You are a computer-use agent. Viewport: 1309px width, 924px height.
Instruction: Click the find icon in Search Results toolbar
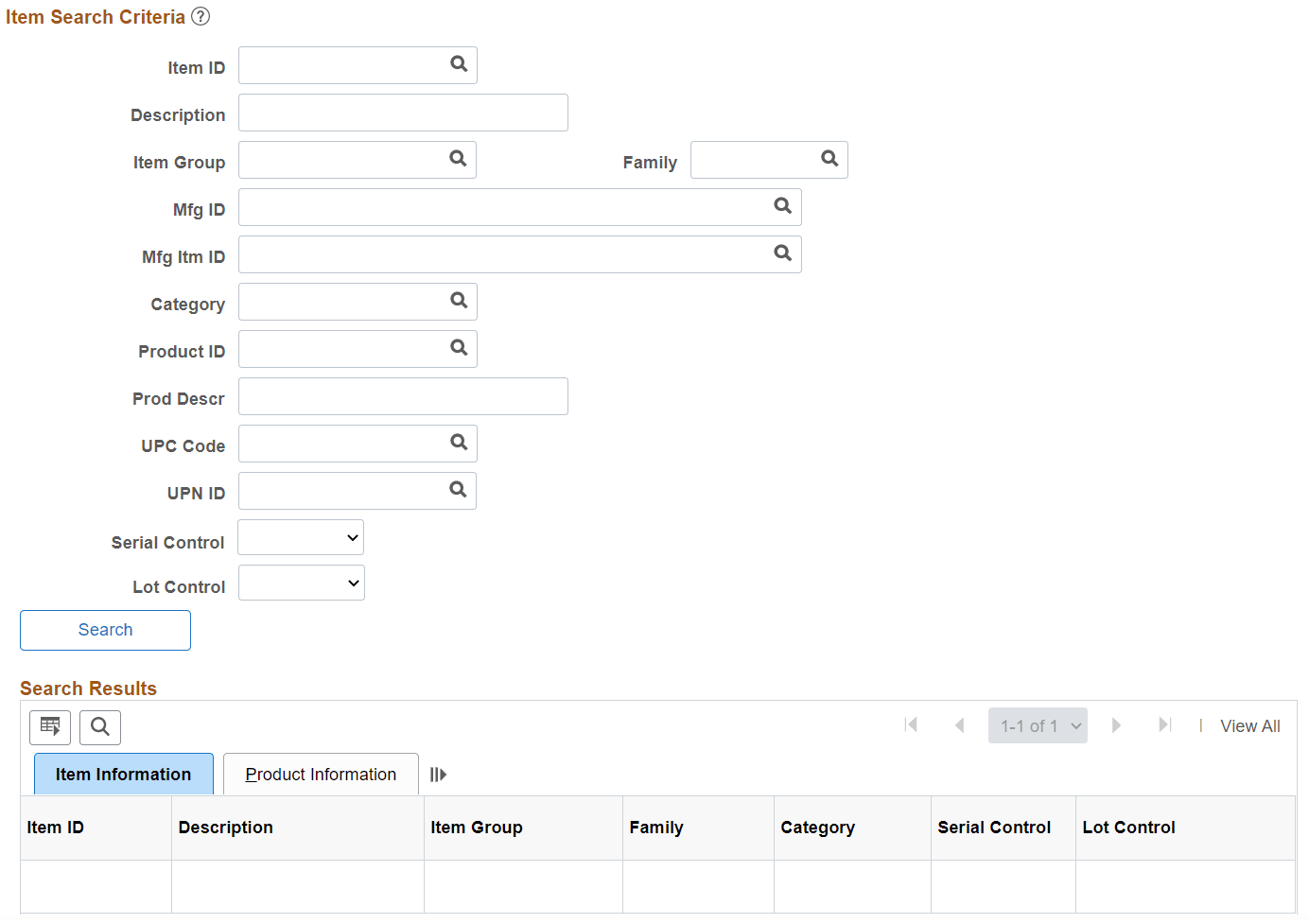100,727
